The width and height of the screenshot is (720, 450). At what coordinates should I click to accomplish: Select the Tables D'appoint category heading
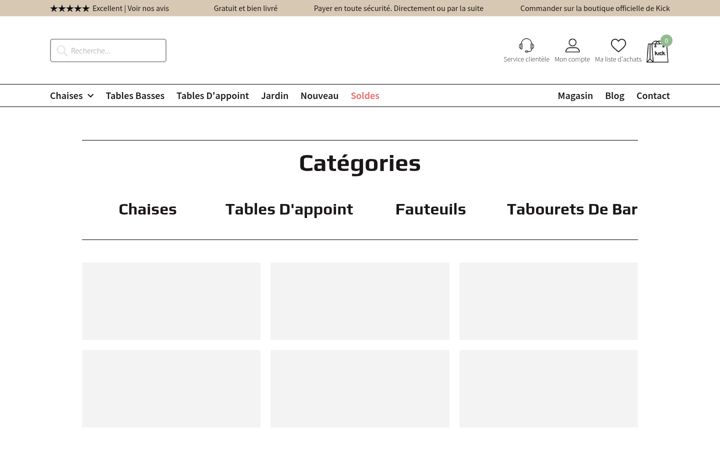289,209
